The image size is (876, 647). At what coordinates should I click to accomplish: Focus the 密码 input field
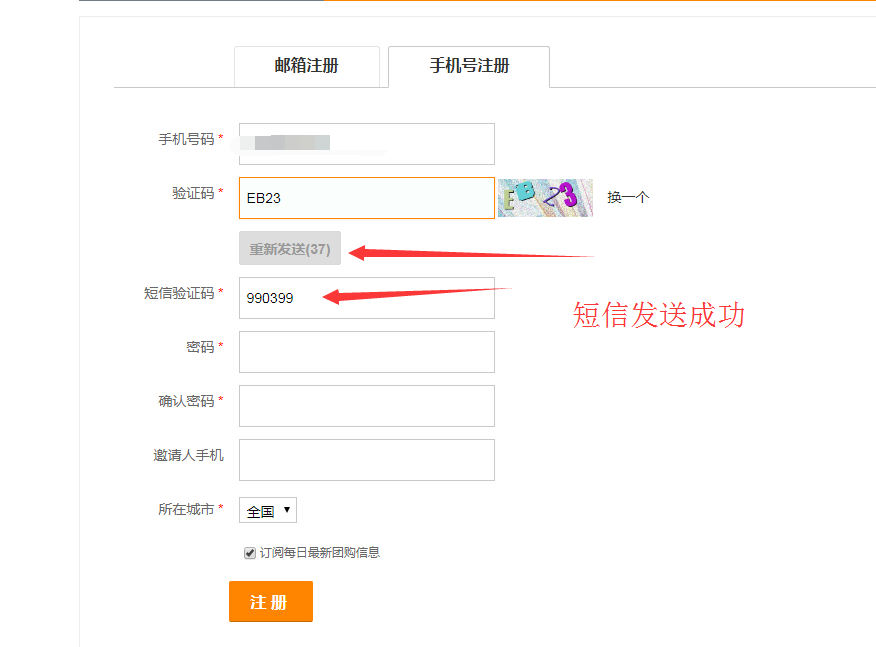click(x=366, y=352)
